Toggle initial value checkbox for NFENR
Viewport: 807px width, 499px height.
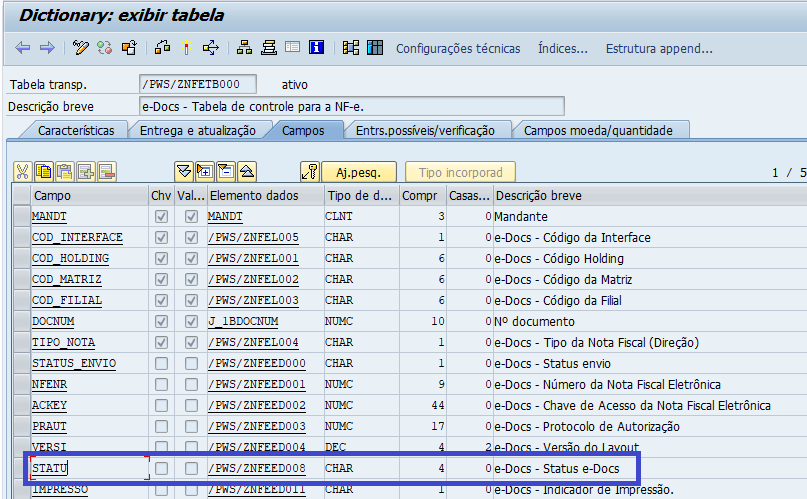coord(191,384)
